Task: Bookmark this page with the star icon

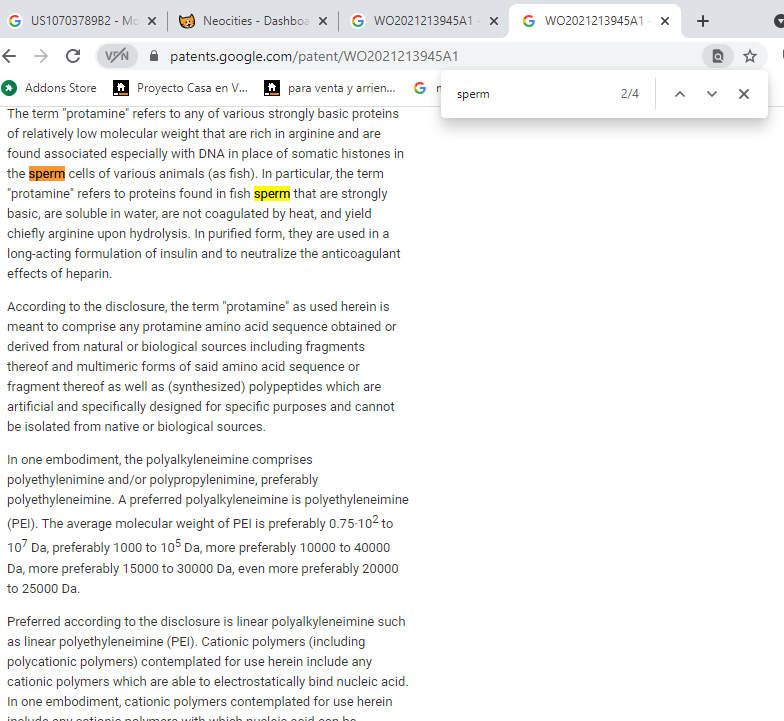Action: click(x=750, y=56)
